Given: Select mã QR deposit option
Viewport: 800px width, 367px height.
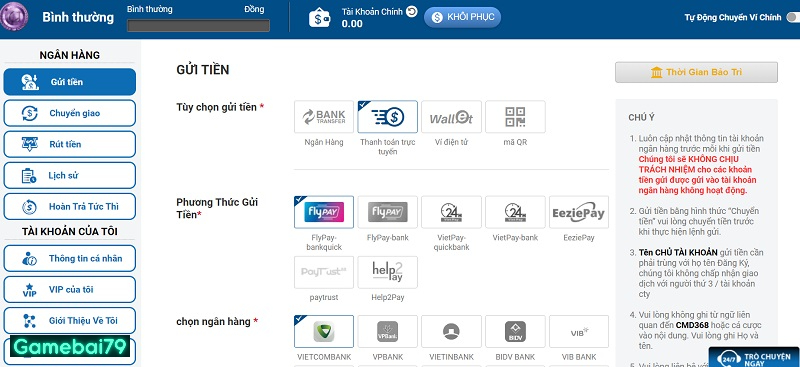Looking at the screenshot, I should click(x=515, y=117).
